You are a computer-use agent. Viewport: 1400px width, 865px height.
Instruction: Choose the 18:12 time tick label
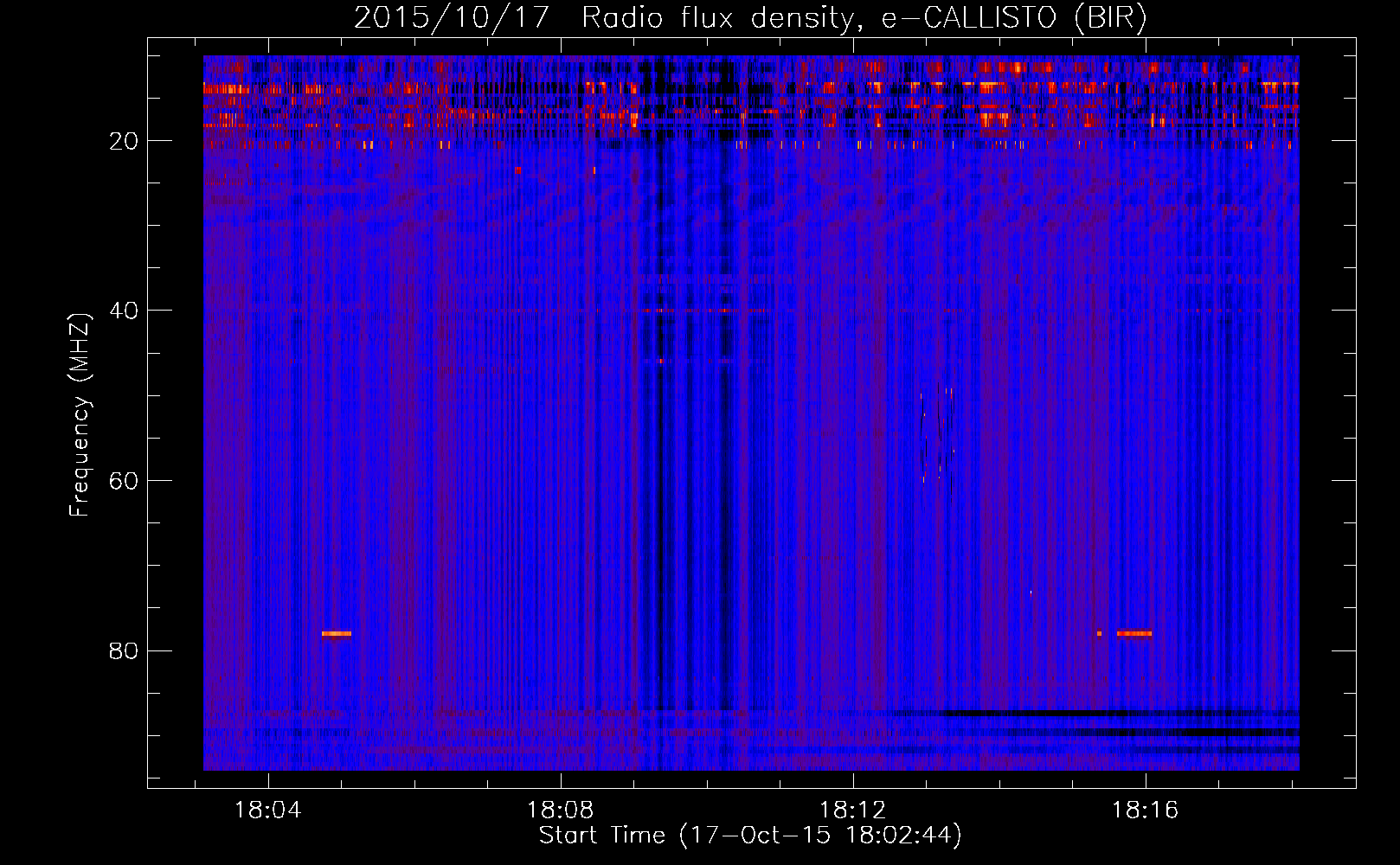coord(853,811)
